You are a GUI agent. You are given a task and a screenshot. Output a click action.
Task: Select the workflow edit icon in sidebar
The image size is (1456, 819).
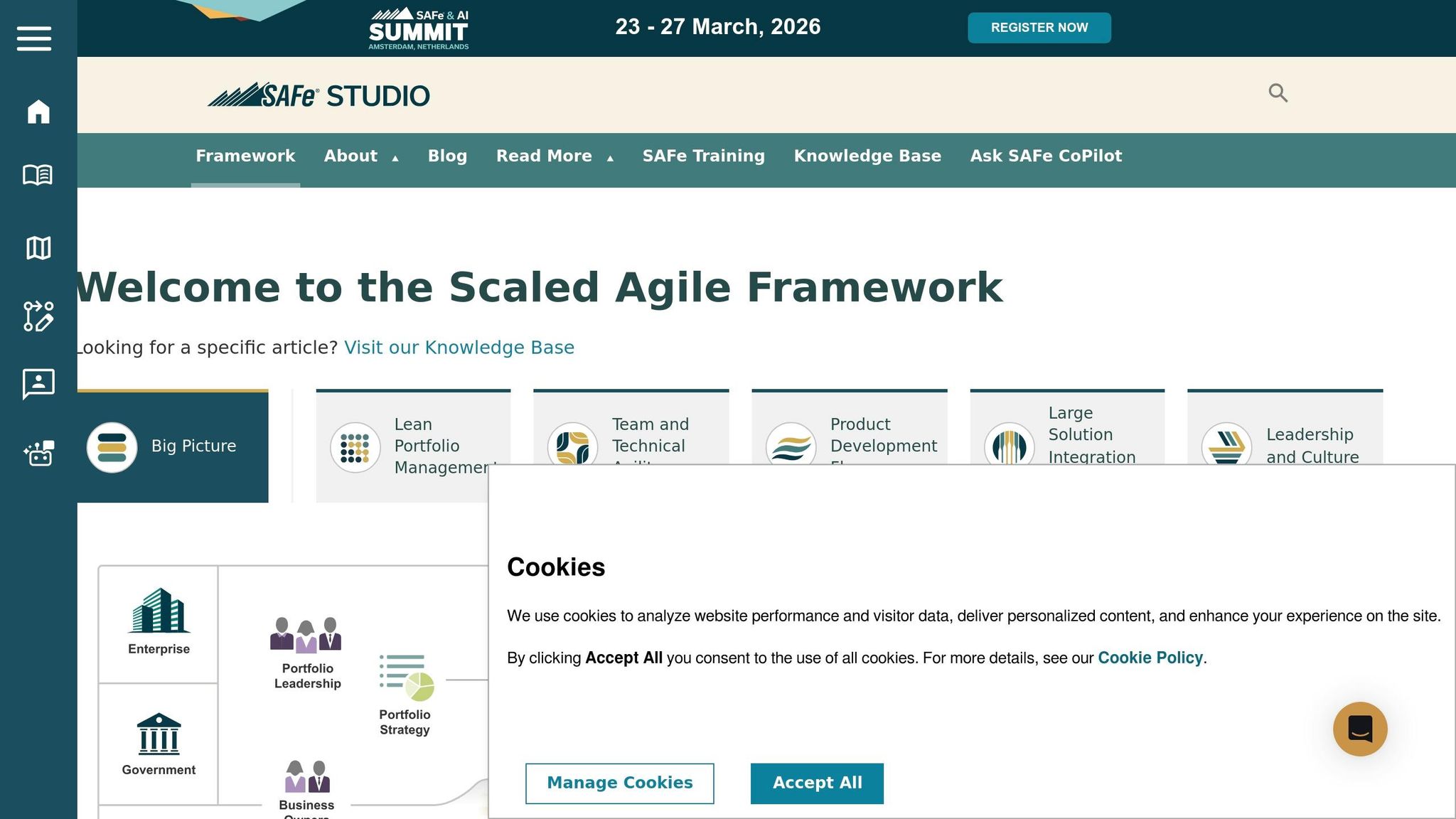pyautogui.click(x=38, y=316)
